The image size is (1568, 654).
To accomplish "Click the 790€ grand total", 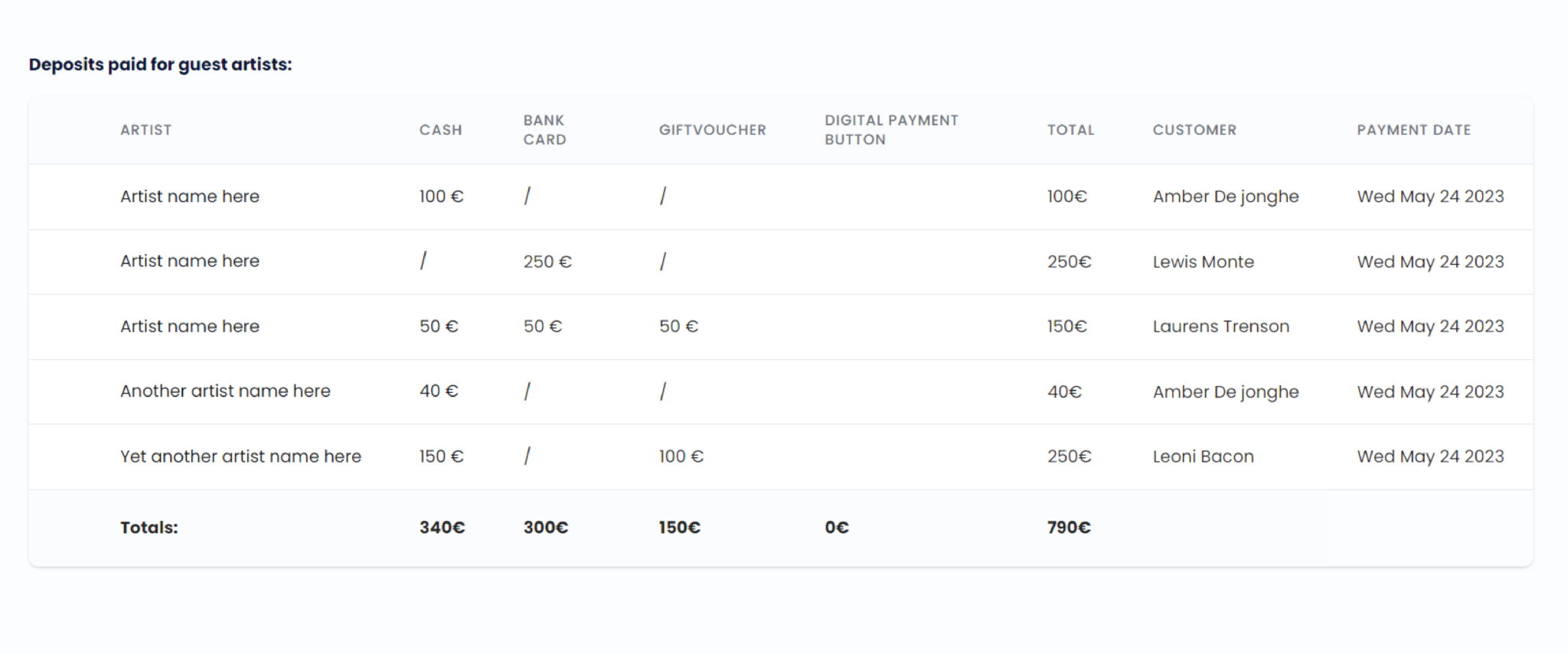I will point(1069,528).
